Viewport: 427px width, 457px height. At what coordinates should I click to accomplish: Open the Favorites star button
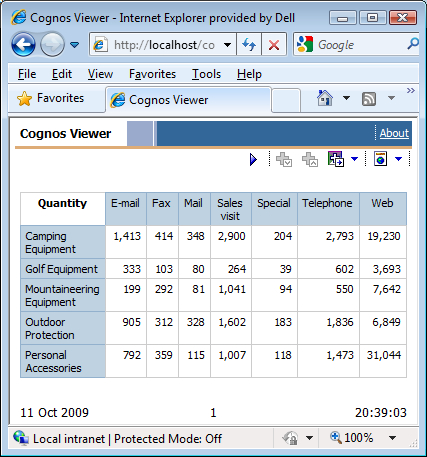point(50,98)
